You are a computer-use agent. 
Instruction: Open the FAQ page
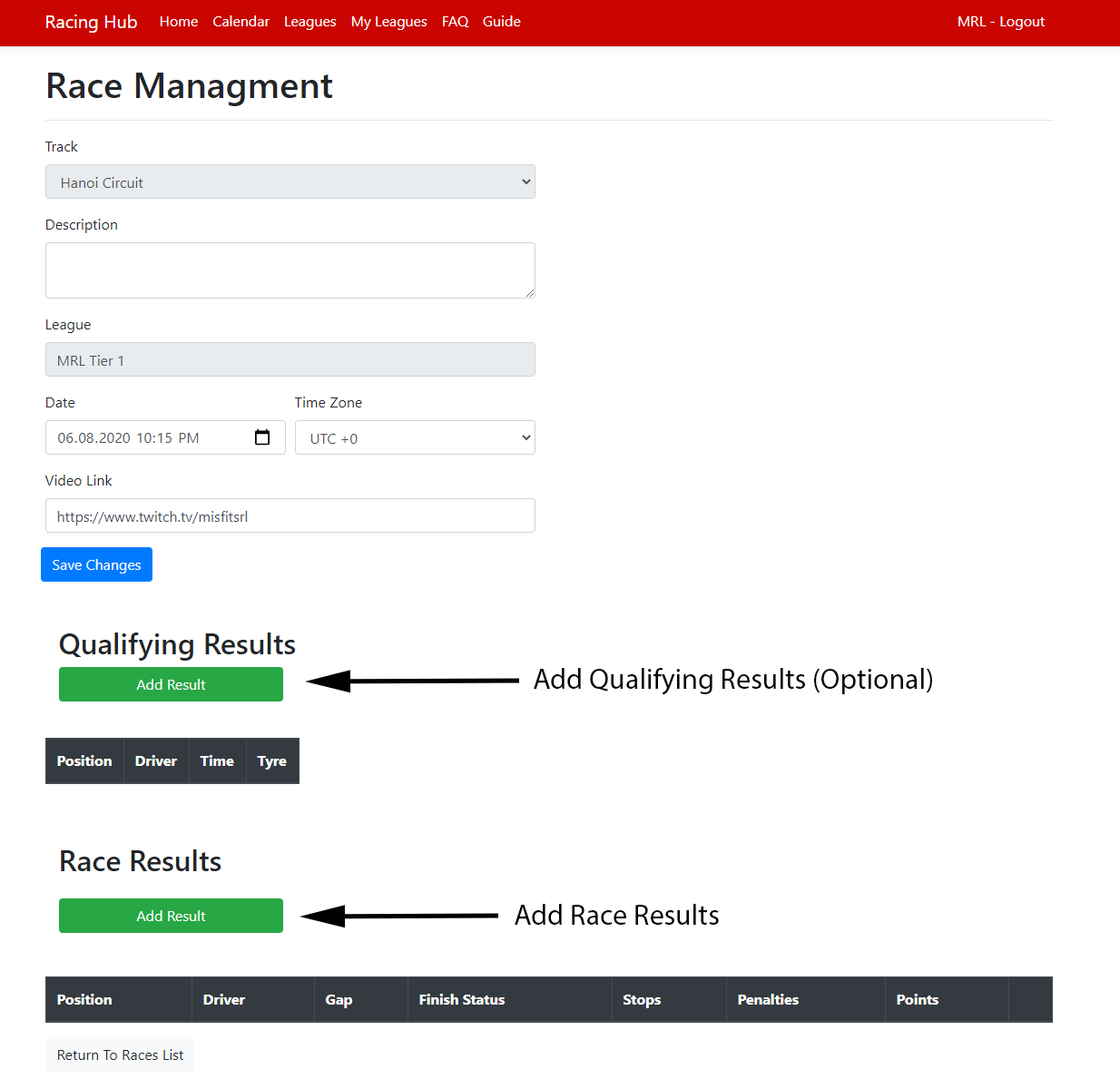pyautogui.click(x=455, y=22)
